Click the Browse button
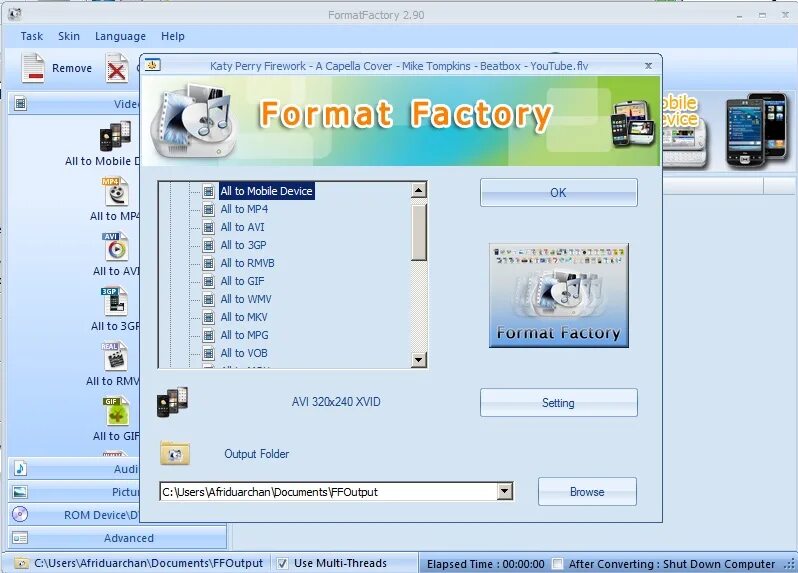Image resolution: width=798 pixels, height=573 pixels. [587, 492]
